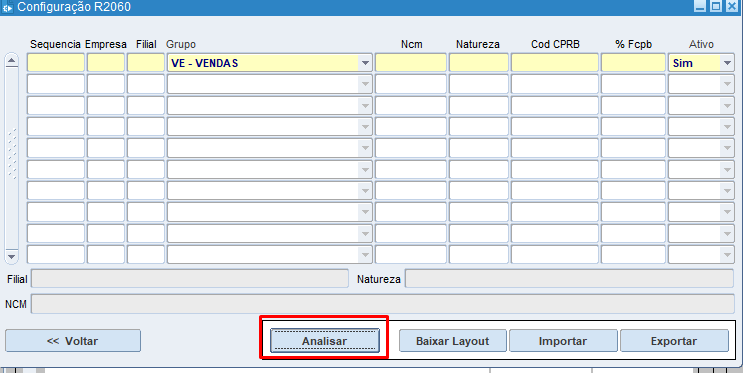
Task: Download template via Baixar Layout
Action: [x=453, y=341]
